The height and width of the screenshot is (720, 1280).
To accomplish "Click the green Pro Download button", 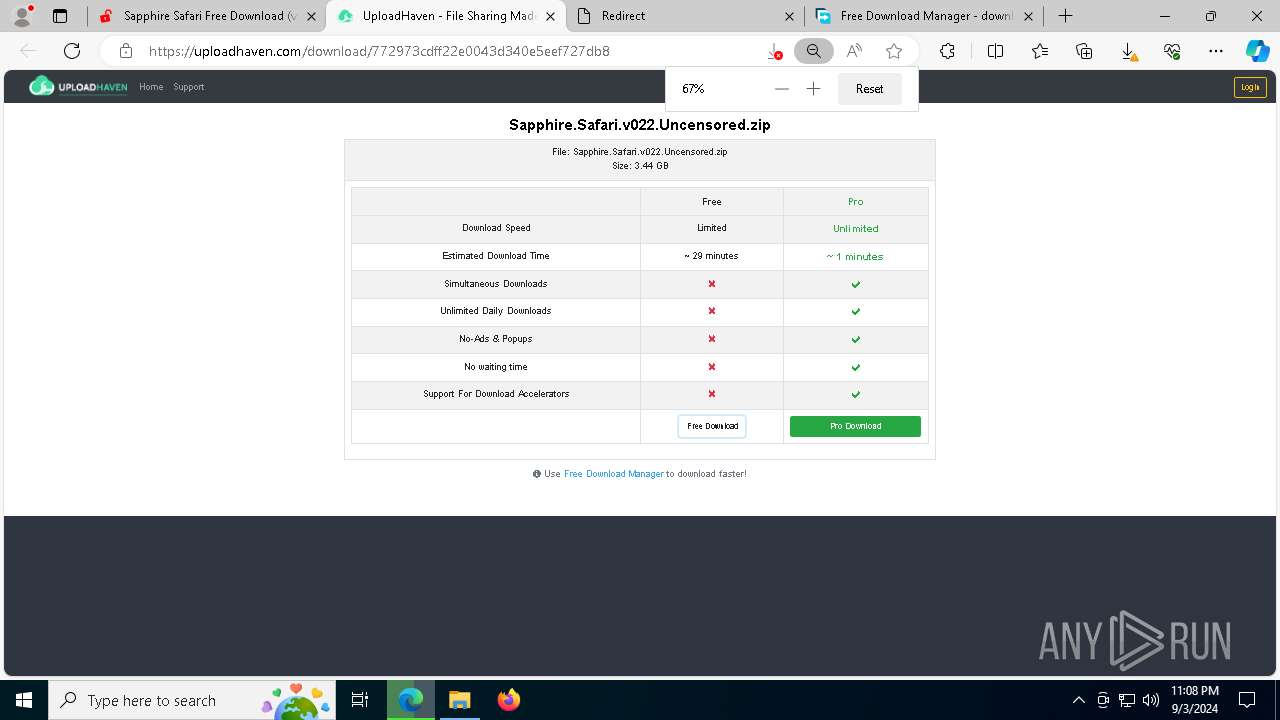I will (855, 426).
